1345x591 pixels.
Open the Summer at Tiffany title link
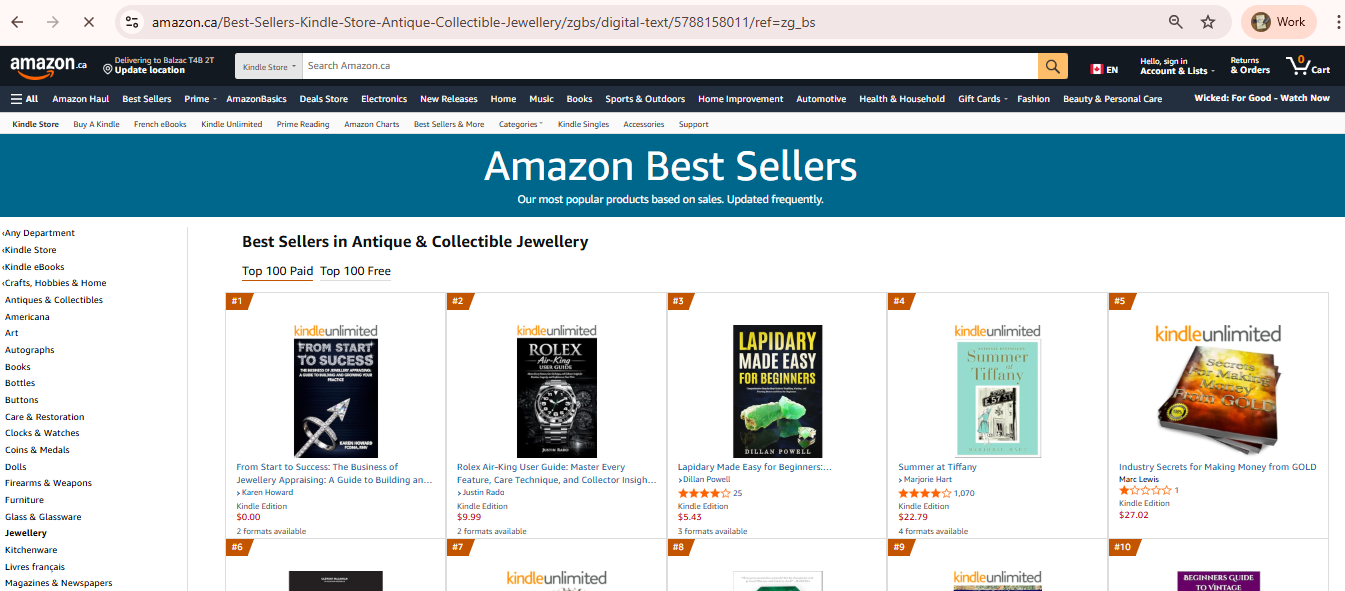(937, 467)
